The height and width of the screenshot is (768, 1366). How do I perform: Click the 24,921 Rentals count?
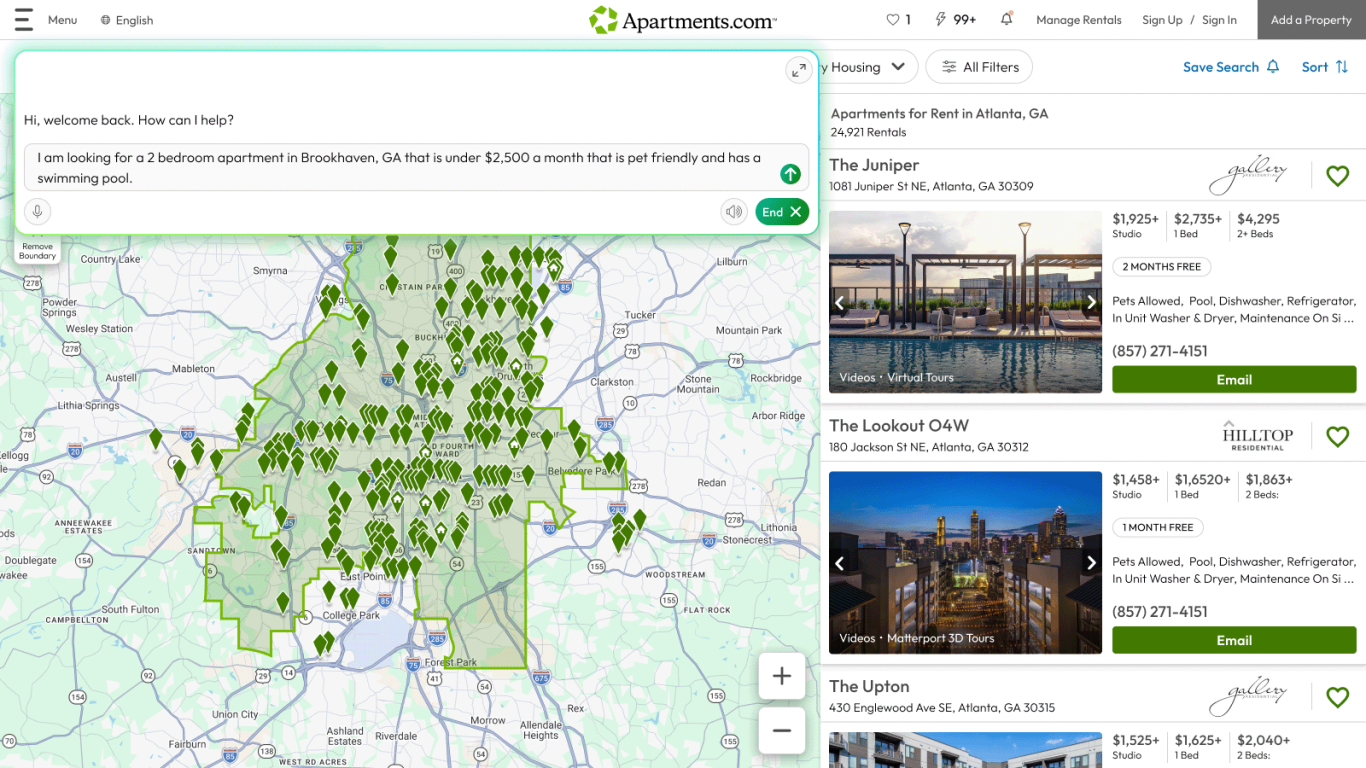[x=868, y=132]
